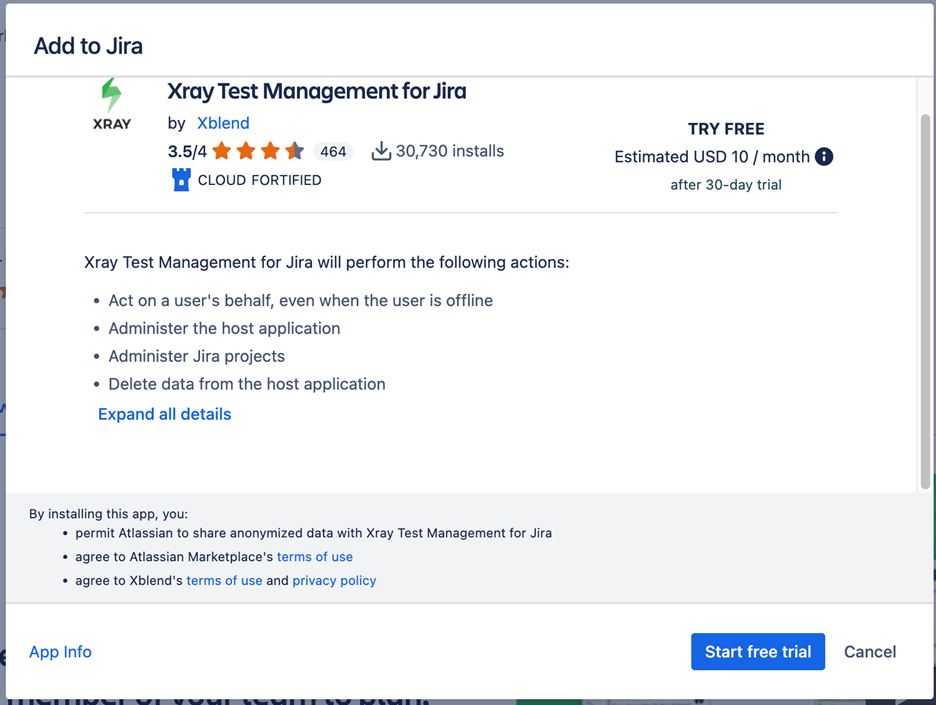
Task: Click the installs download icon
Action: (381, 151)
